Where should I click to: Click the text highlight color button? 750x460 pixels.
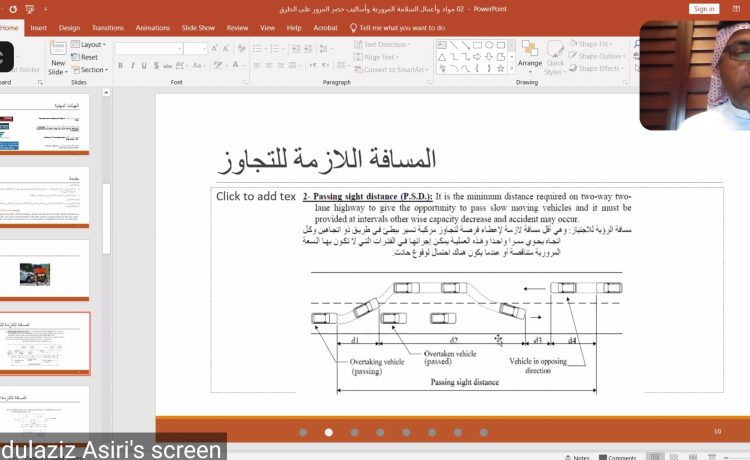pyautogui.click(x=220, y=65)
